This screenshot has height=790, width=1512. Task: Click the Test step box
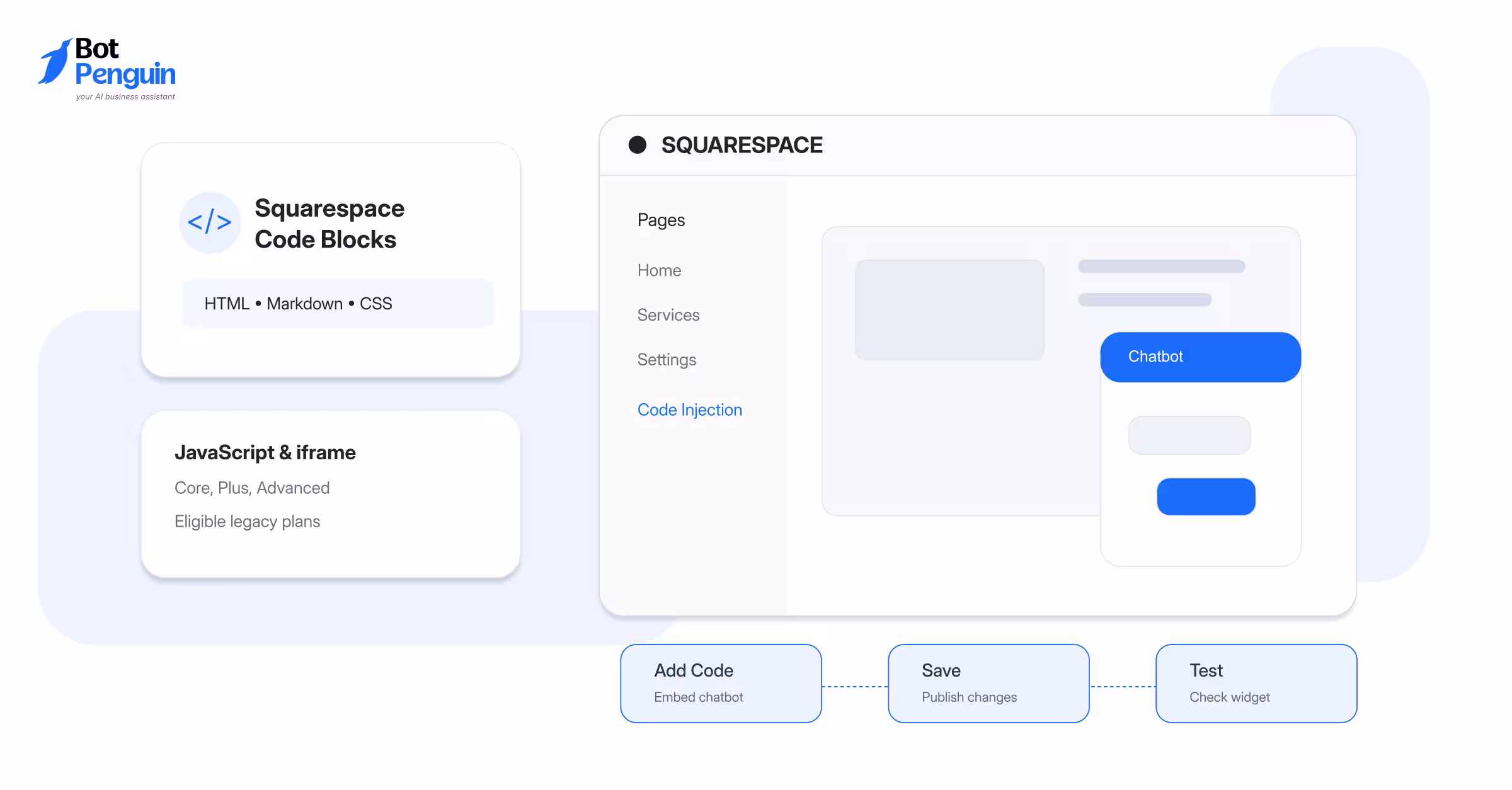1256,684
